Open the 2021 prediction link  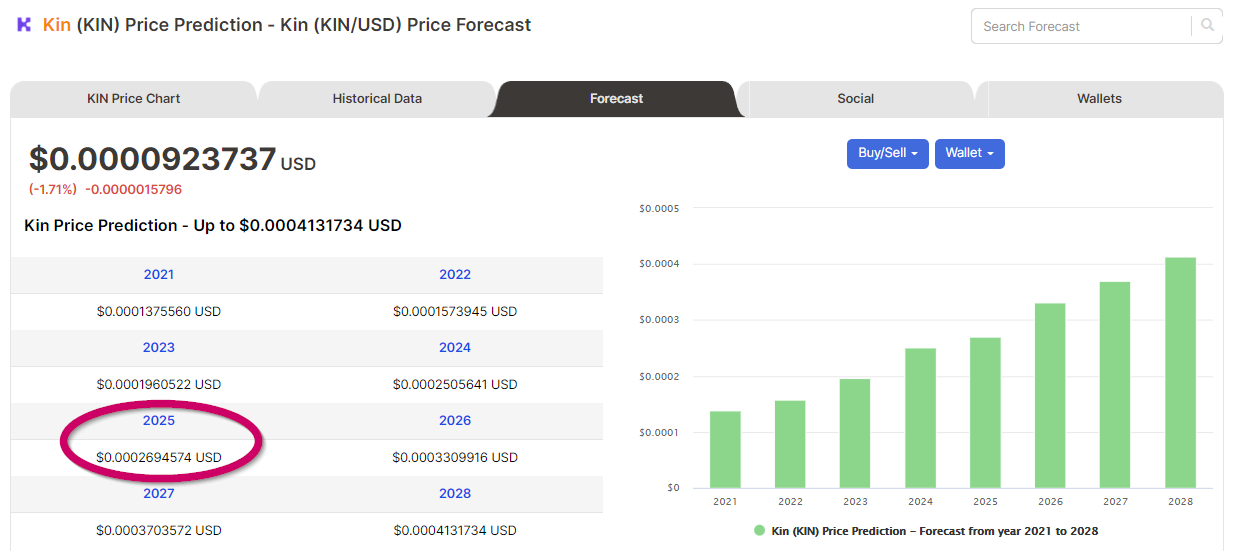tap(159, 274)
